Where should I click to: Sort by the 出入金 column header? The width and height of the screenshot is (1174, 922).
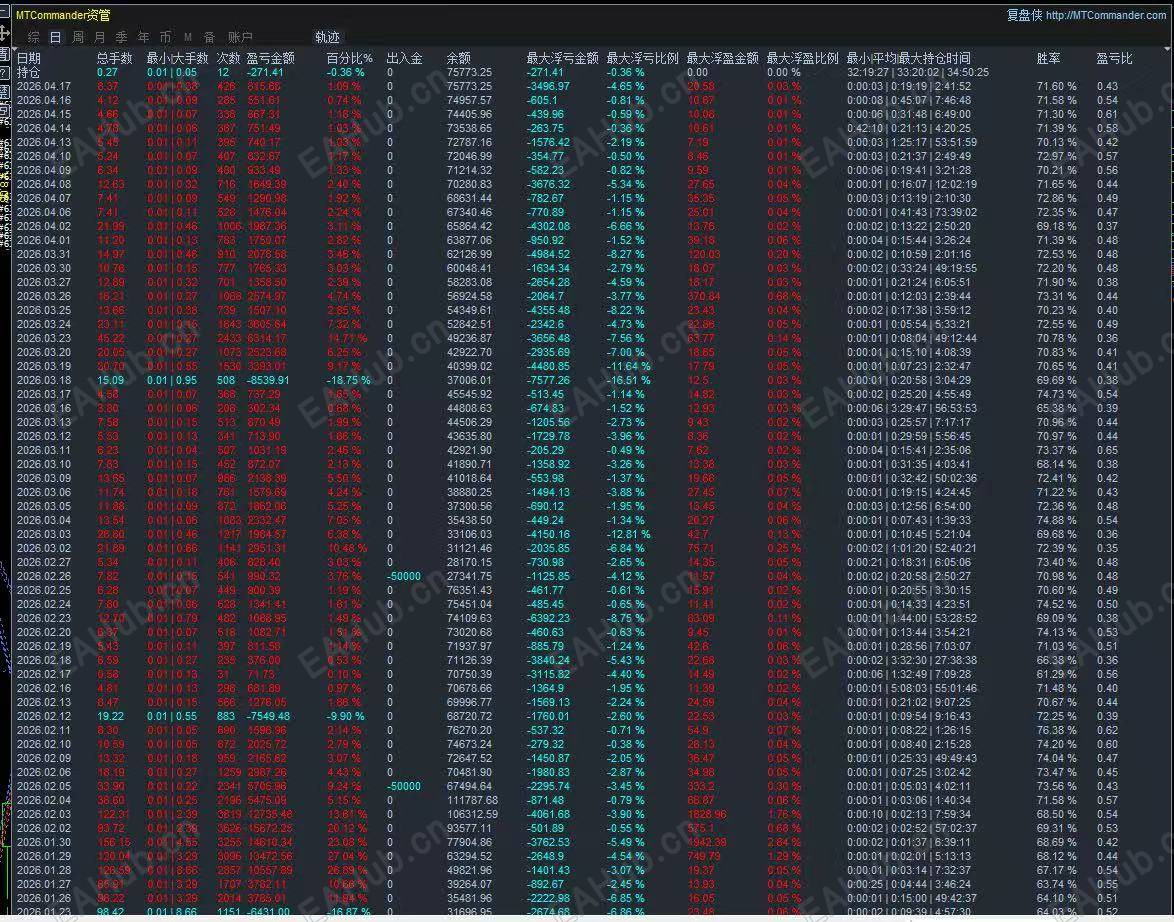[x=404, y=58]
